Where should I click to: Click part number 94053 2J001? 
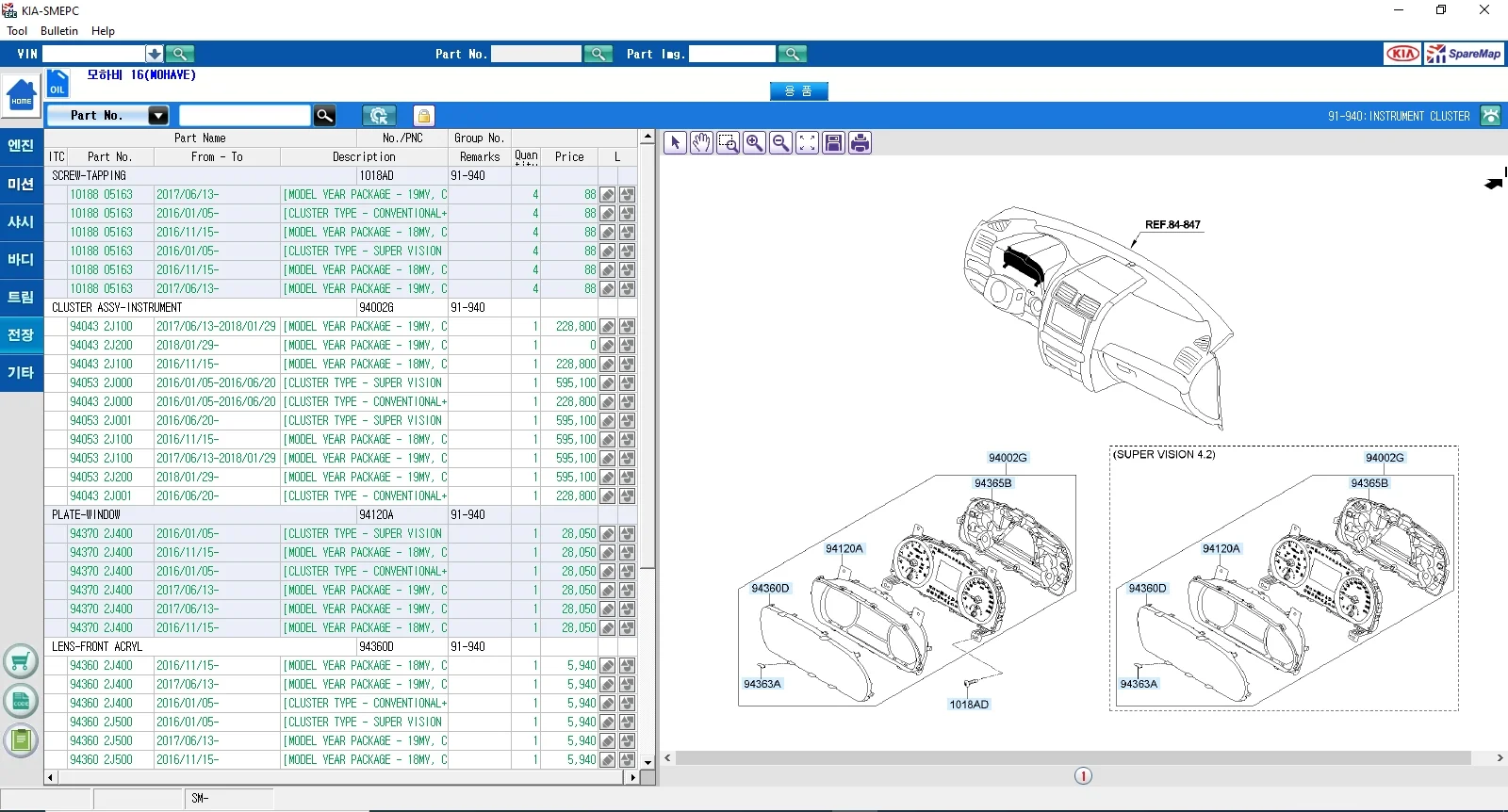tap(101, 420)
